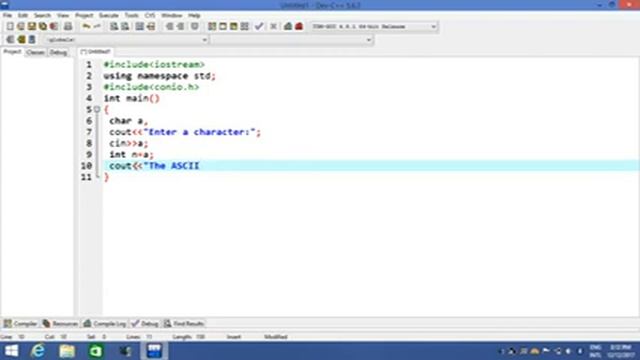Open File Explorer from the taskbar
Image resolution: width=640 pixels, height=360 pixels.
click(x=67, y=351)
